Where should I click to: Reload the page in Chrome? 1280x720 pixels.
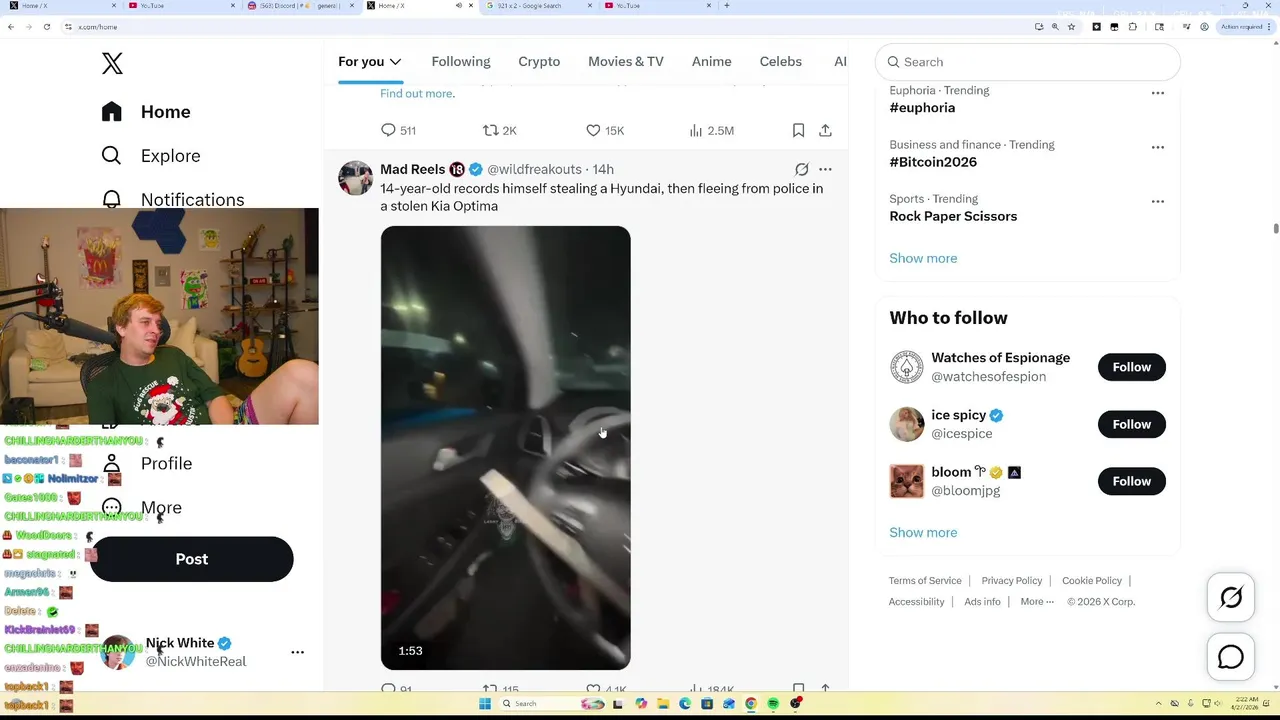click(x=47, y=27)
